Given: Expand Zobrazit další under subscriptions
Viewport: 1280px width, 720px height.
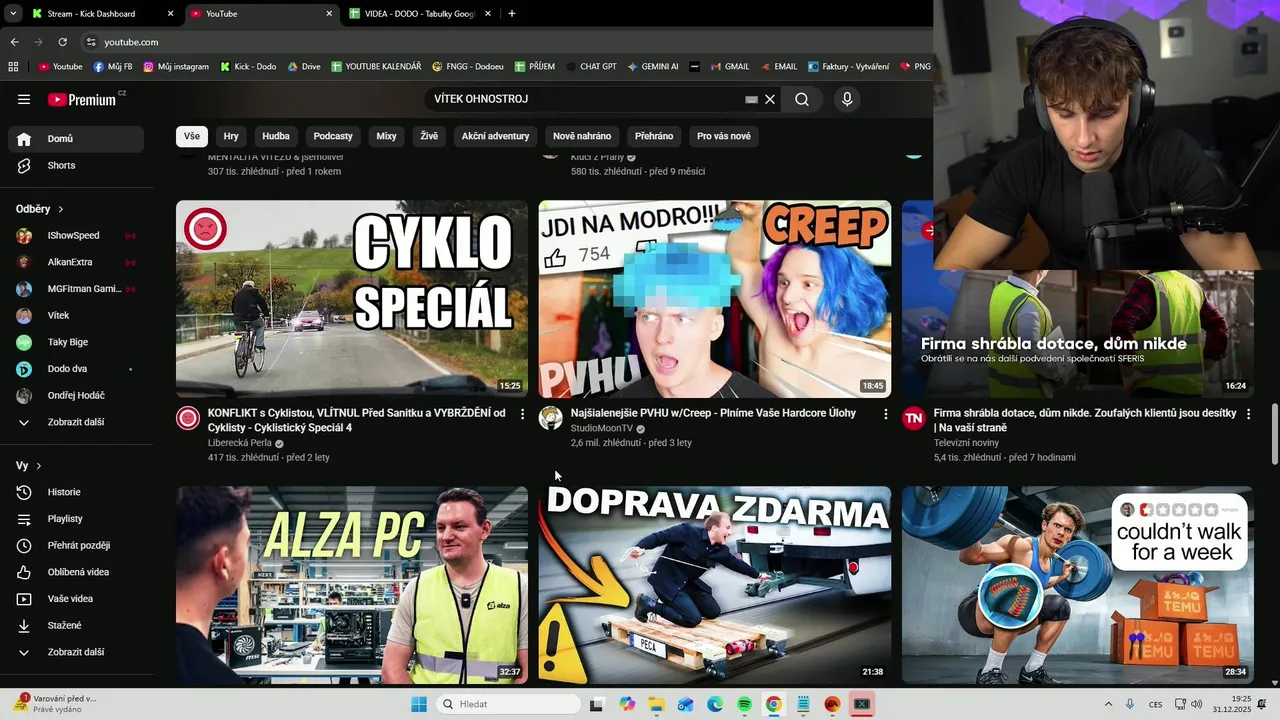Looking at the screenshot, I should click(x=76, y=422).
